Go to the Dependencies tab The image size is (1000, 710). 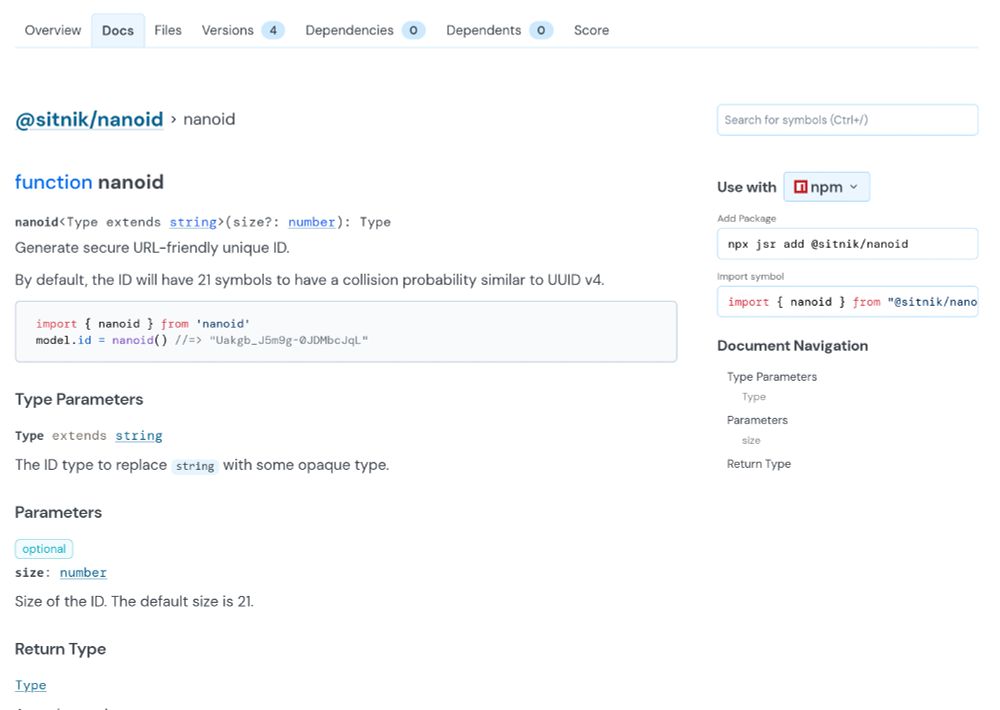coord(365,30)
